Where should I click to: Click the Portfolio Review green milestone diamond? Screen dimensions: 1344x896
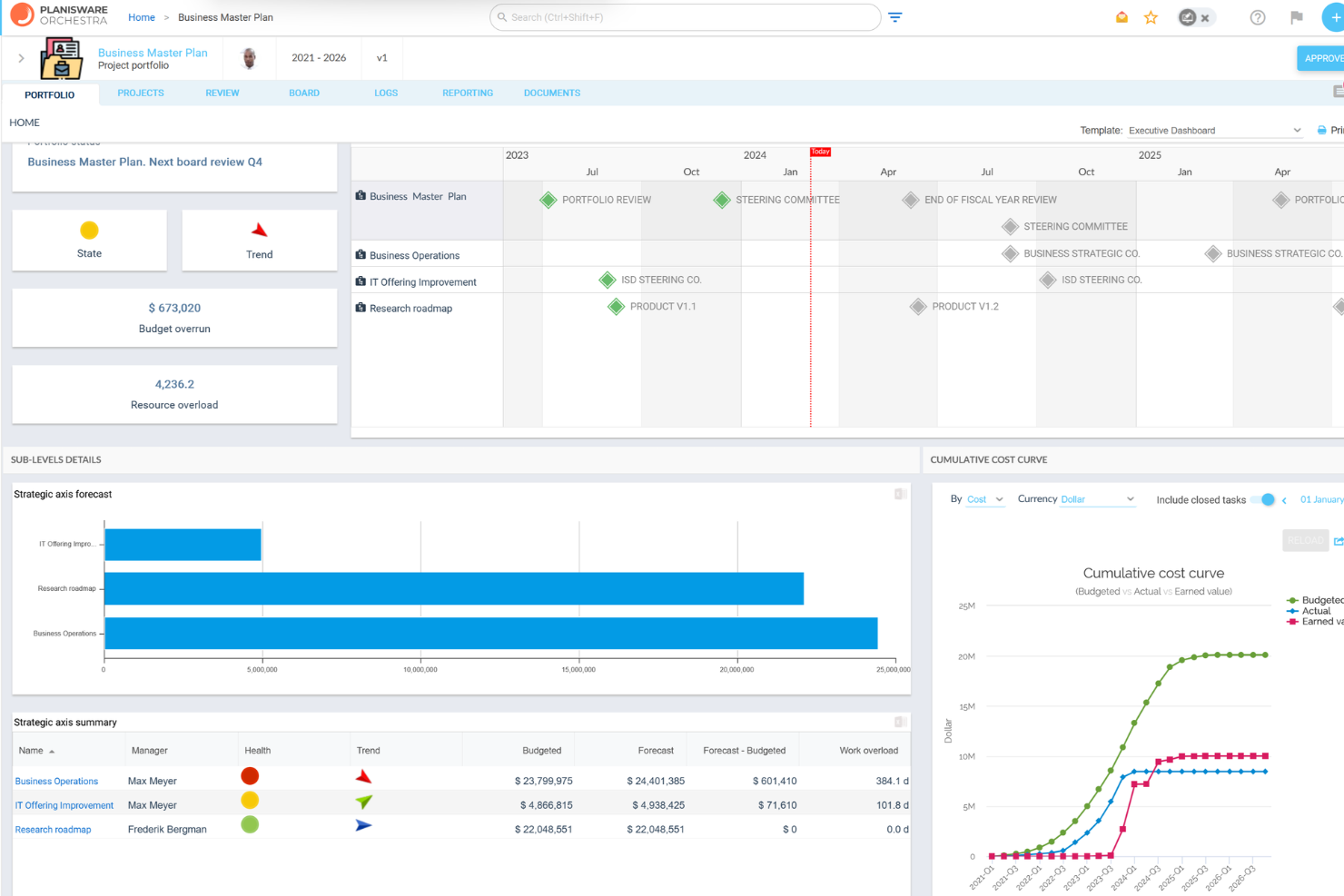click(x=548, y=200)
